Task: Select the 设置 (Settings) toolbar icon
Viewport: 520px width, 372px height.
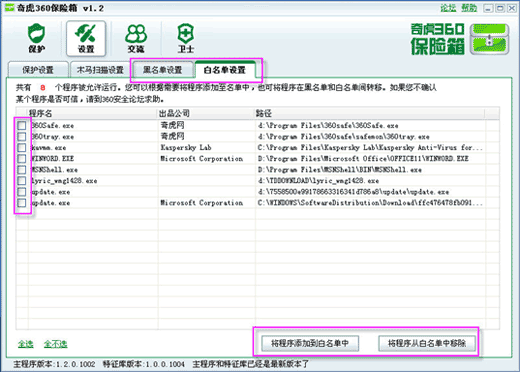Action: (86, 38)
